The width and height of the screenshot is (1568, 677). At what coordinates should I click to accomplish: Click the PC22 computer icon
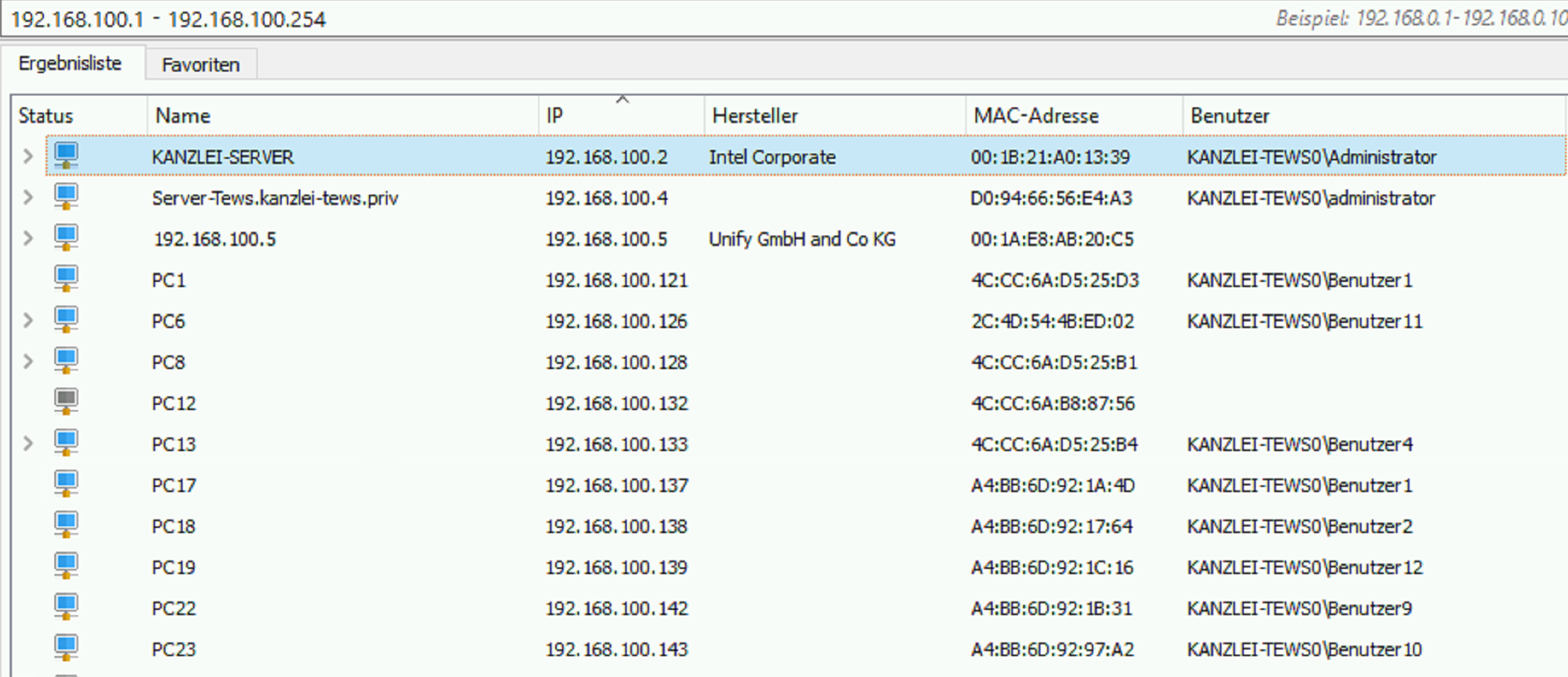pyautogui.click(x=66, y=607)
